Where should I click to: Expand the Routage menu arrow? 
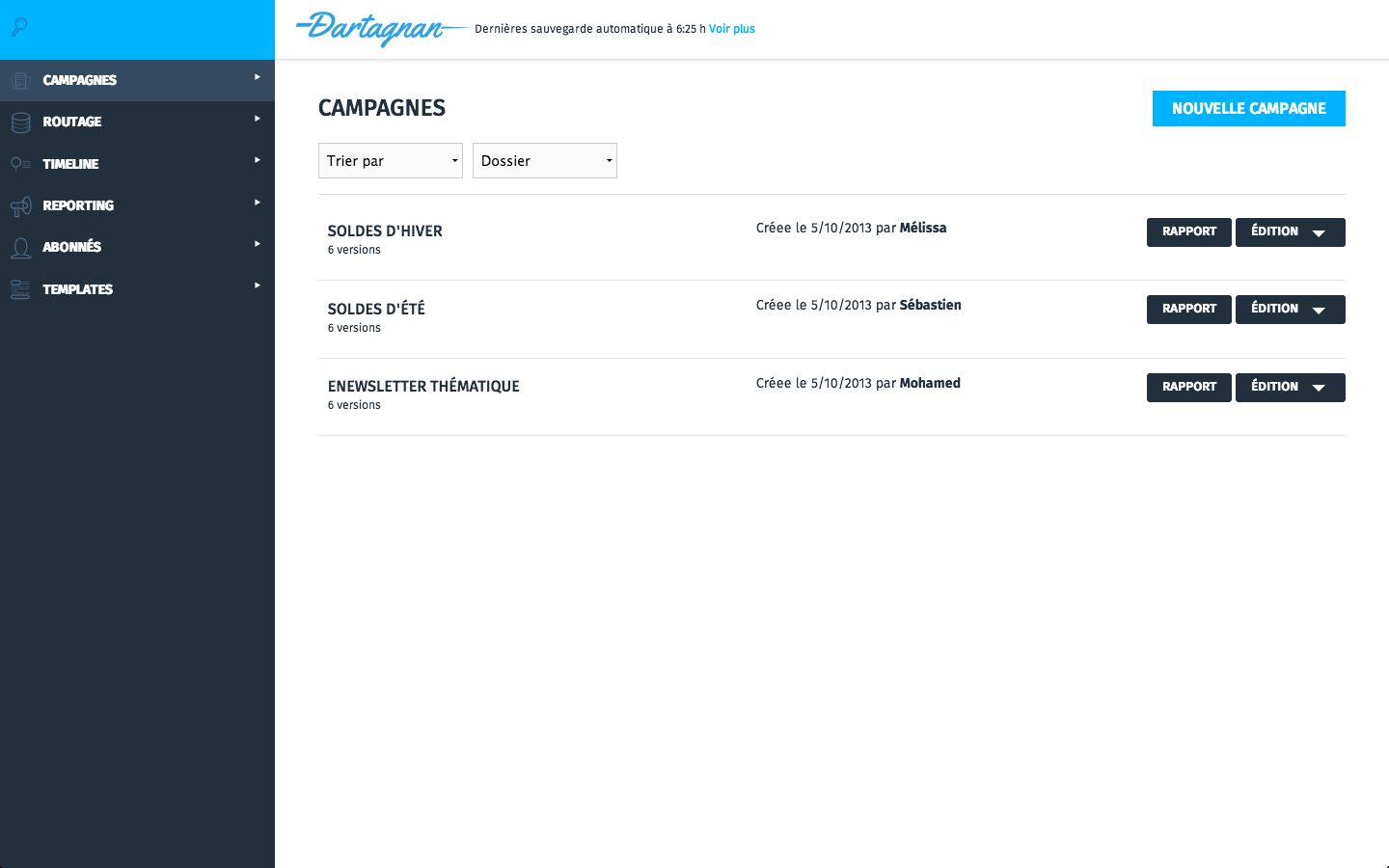click(258, 119)
